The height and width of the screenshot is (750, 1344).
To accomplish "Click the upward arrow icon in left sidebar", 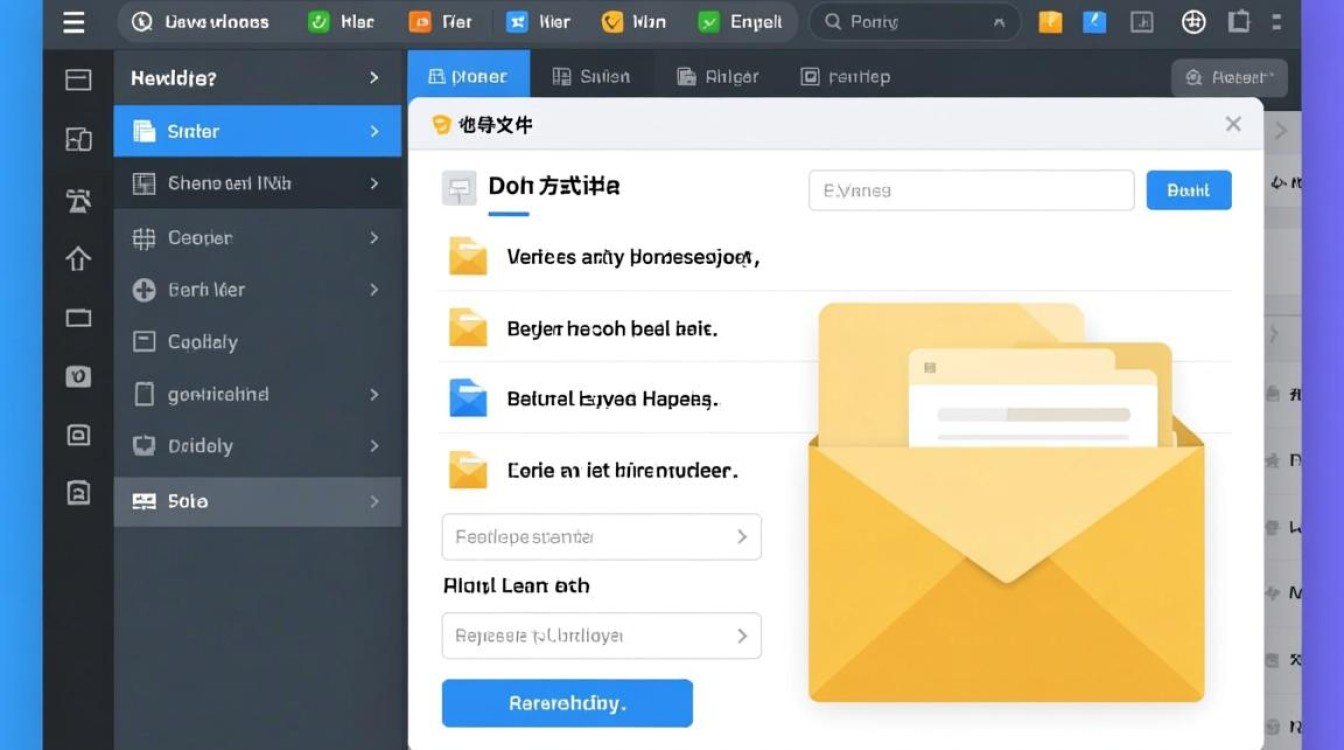I will pyautogui.click(x=78, y=260).
